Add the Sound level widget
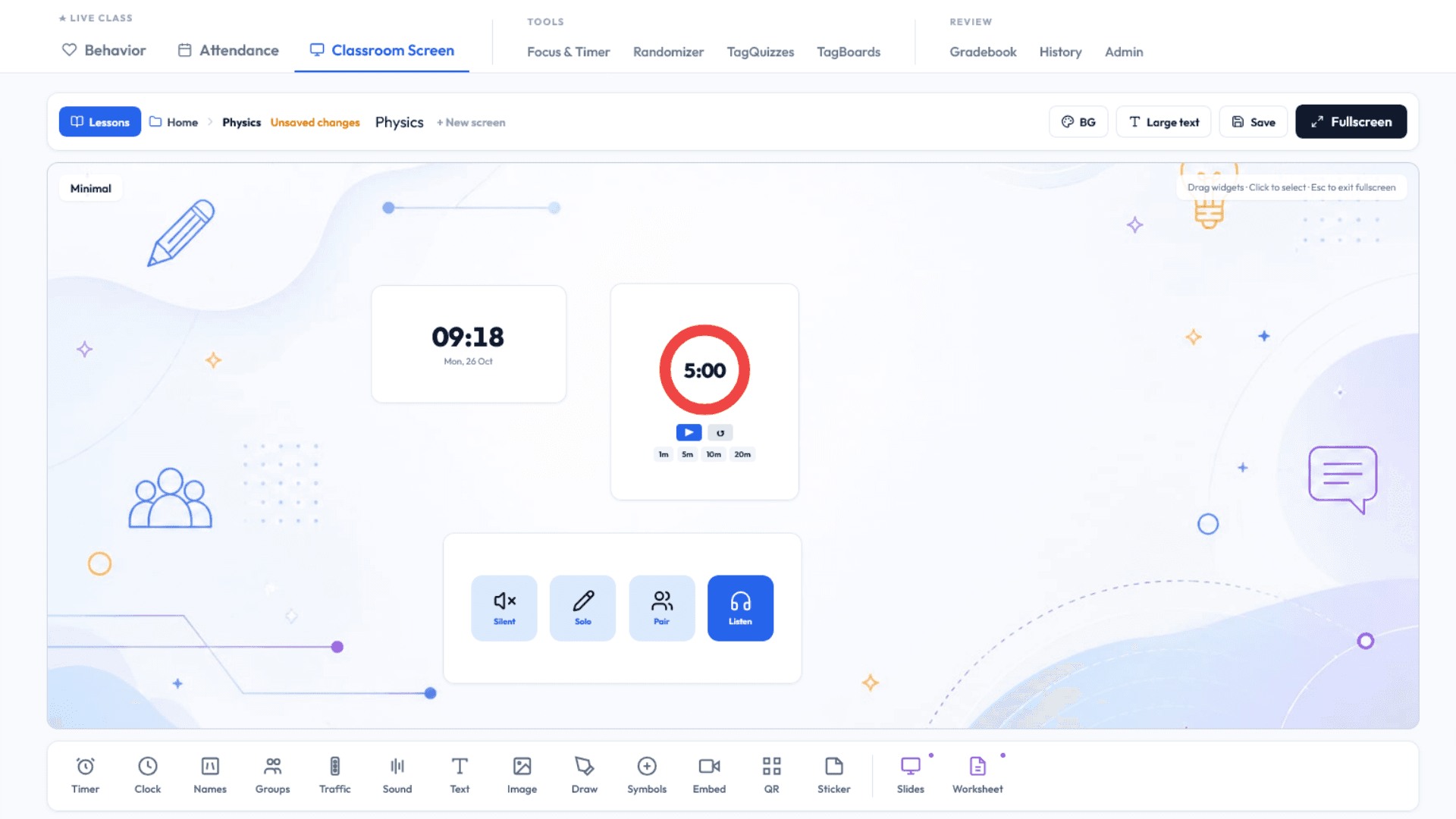This screenshot has width=1456, height=819. pos(397,775)
